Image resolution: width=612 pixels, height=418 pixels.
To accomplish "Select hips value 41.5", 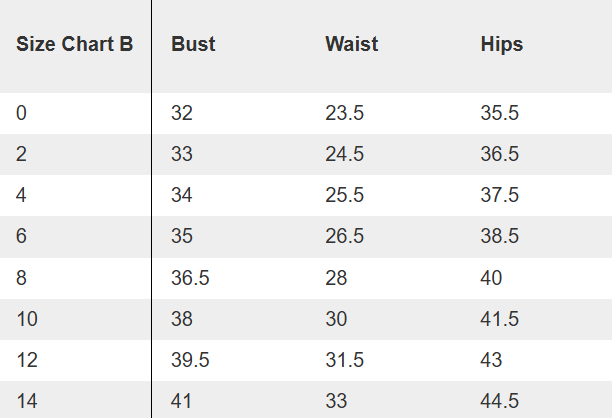I will click(500, 319).
